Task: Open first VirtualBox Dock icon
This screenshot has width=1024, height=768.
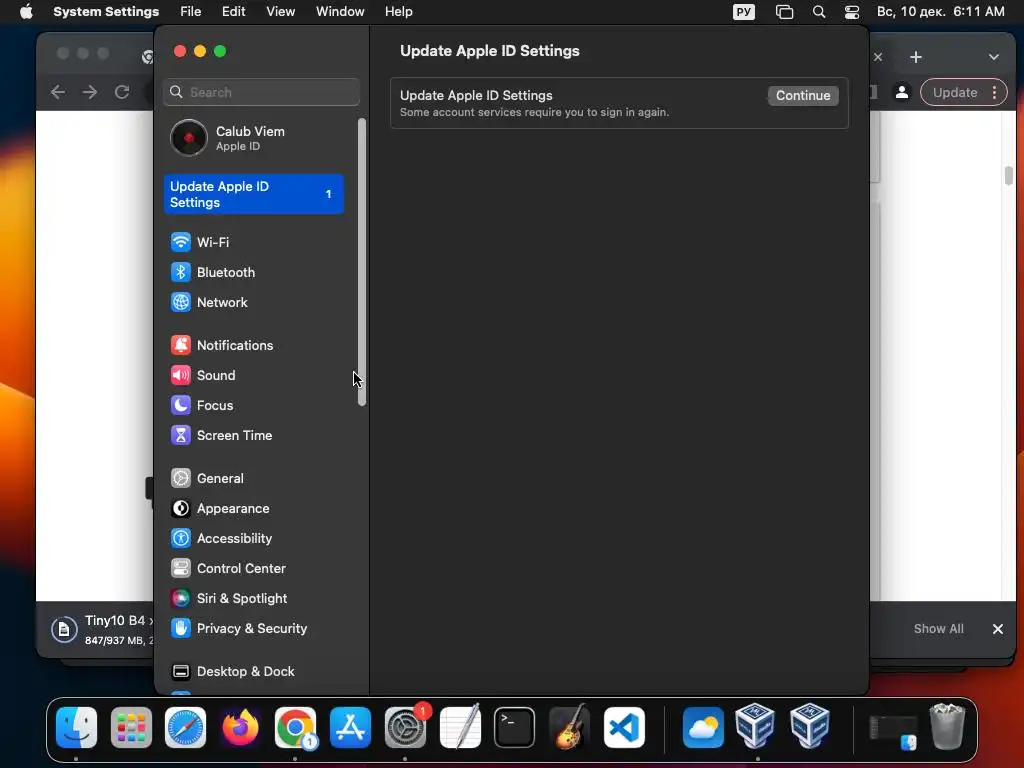Action: point(755,726)
